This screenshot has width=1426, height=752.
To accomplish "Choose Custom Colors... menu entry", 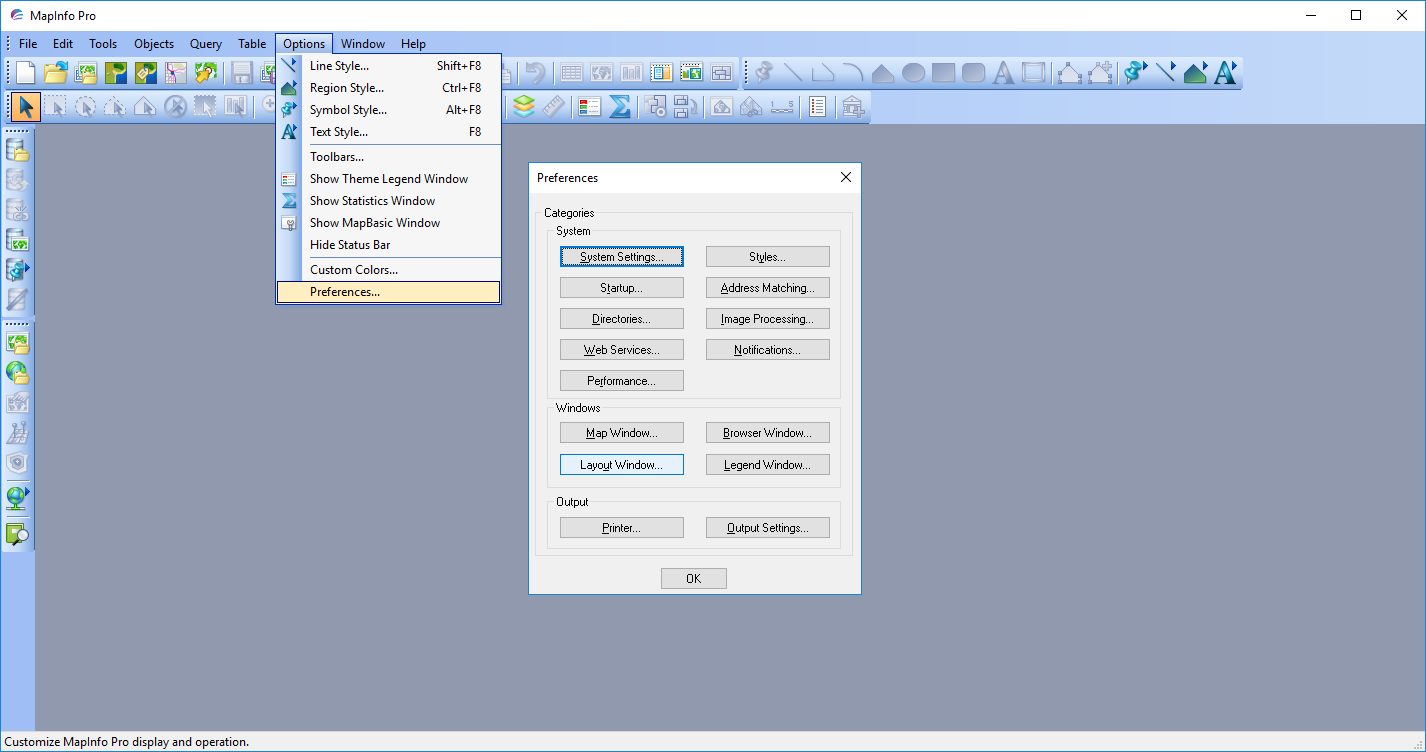I will [x=388, y=270].
